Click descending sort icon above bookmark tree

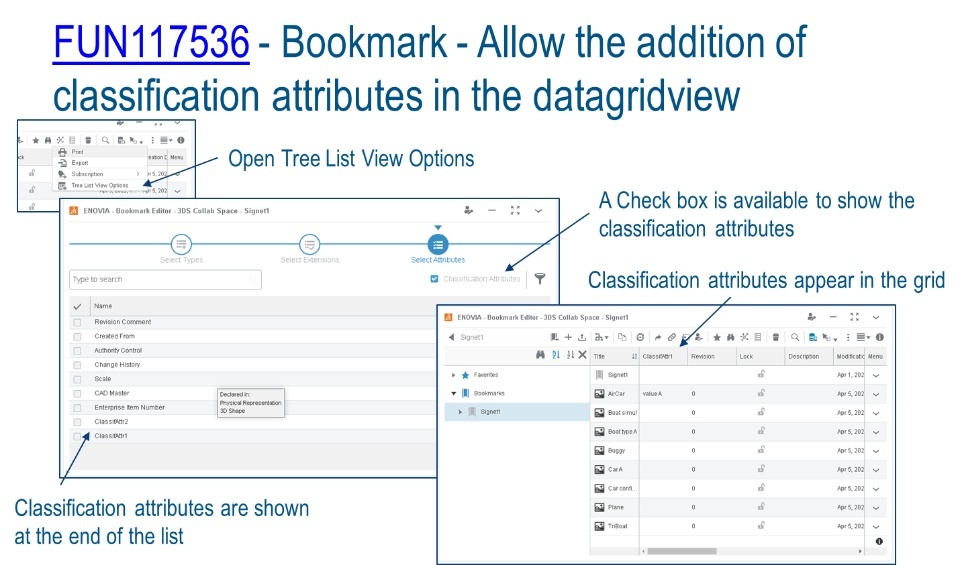(571, 354)
